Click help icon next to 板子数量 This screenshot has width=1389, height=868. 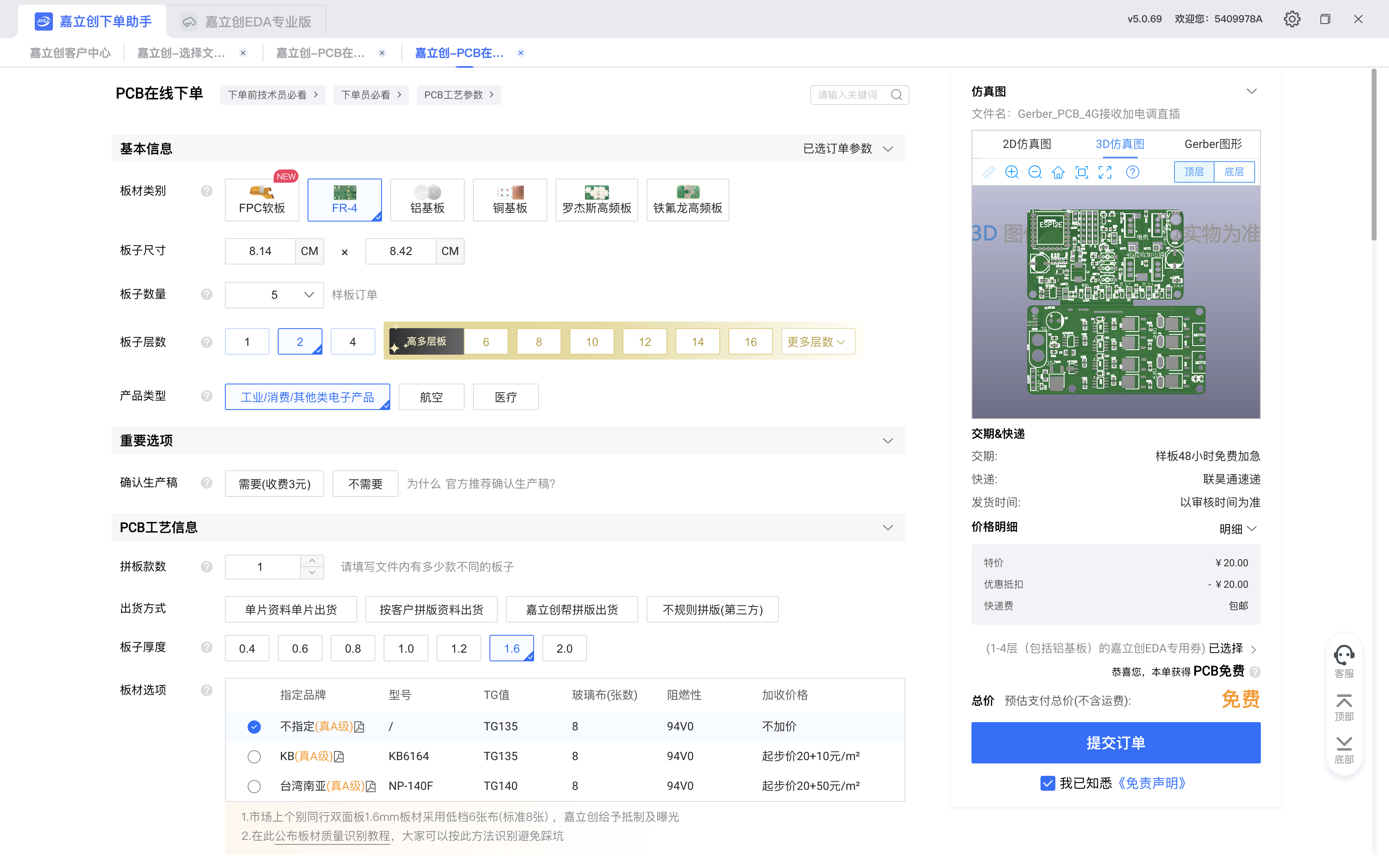pyautogui.click(x=207, y=294)
